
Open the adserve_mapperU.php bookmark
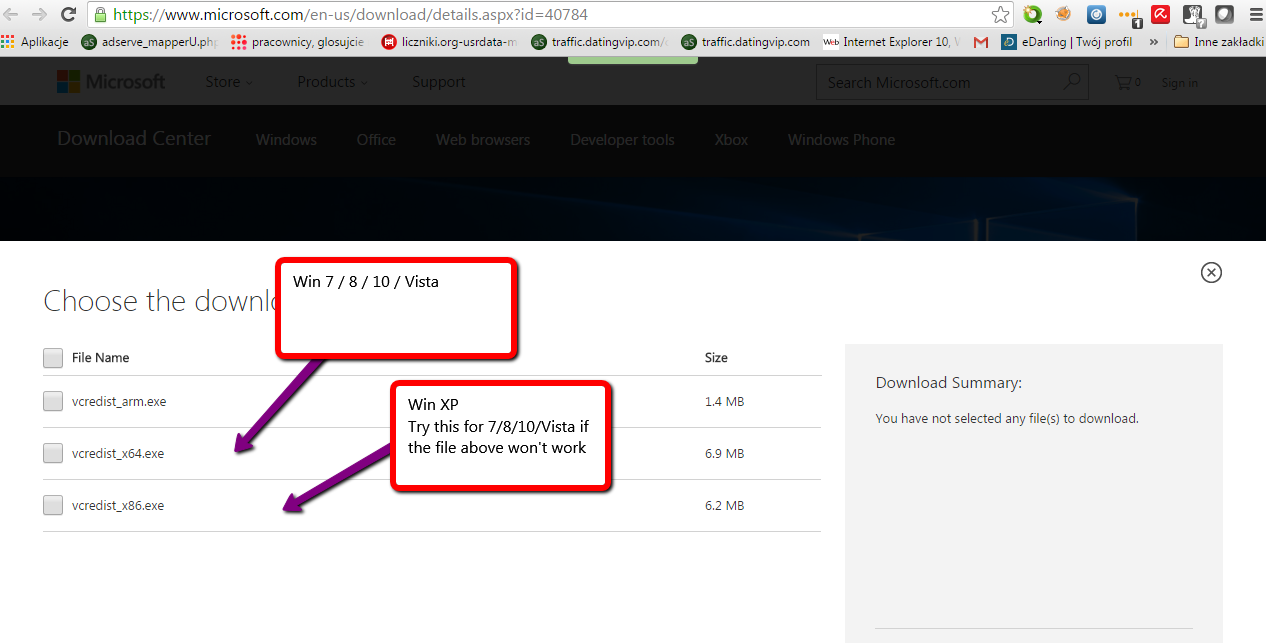(x=149, y=42)
